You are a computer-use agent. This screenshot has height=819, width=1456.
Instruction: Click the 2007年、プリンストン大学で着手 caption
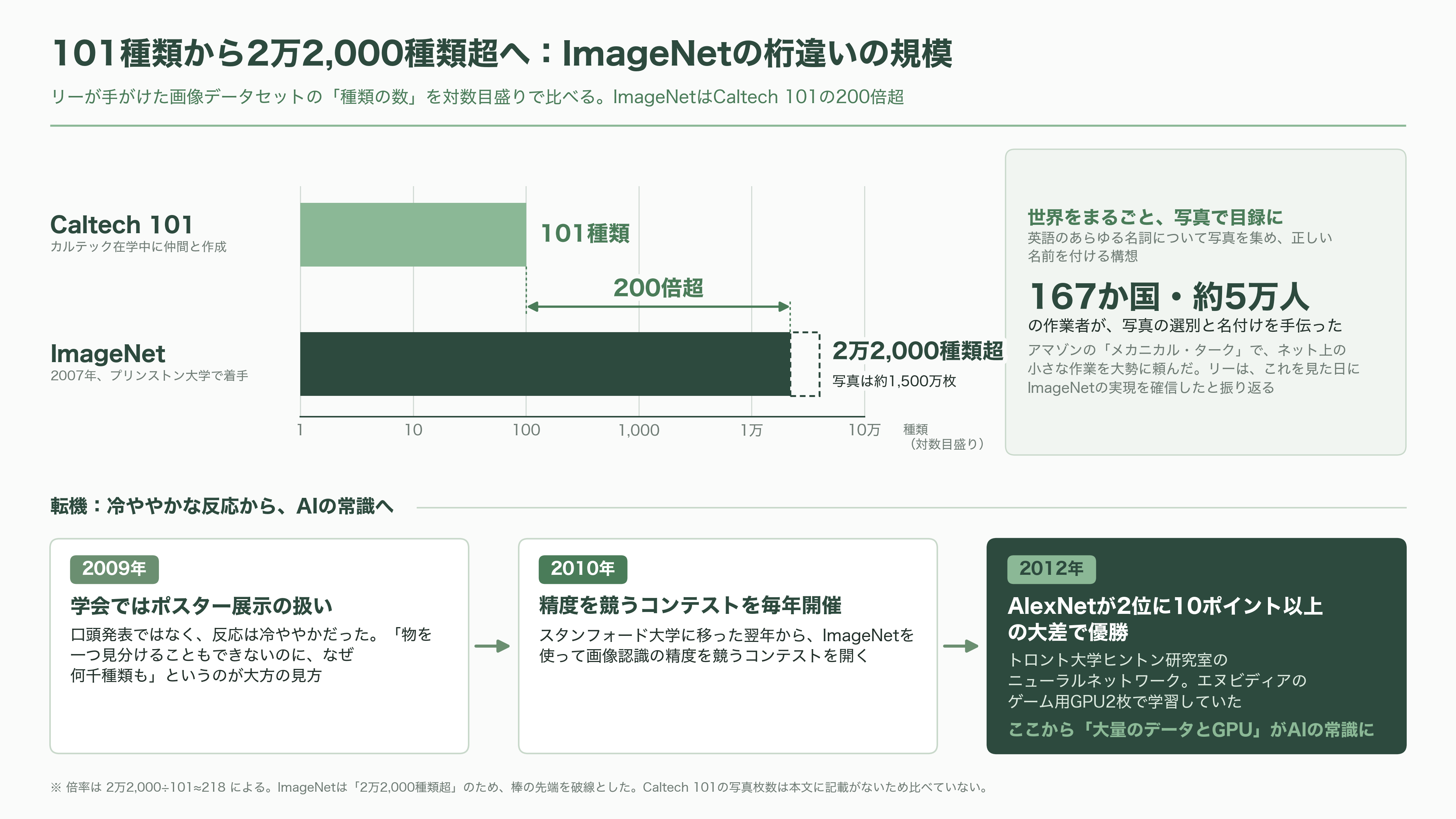coord(149,375)
